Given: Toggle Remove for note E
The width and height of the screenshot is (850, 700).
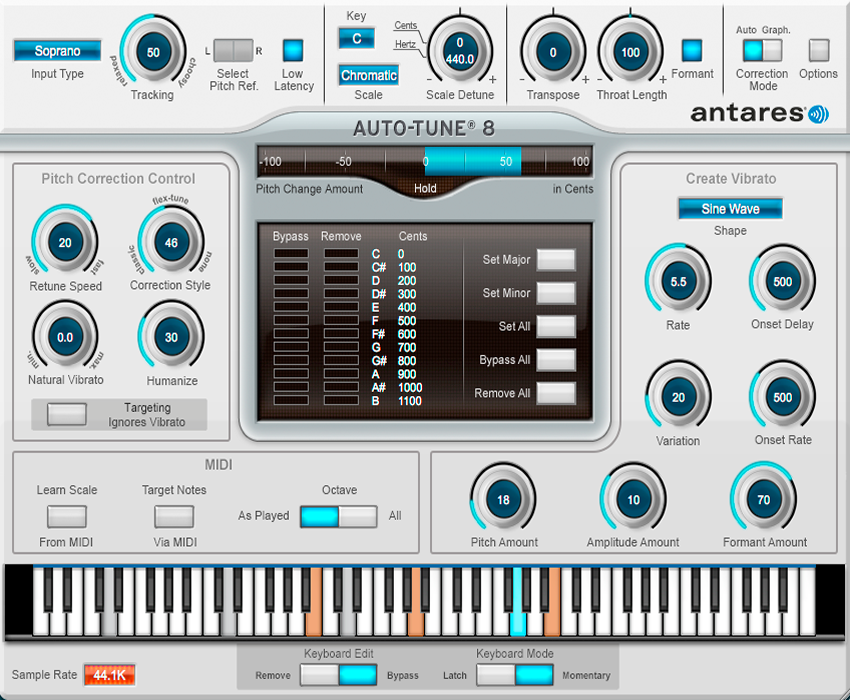Looking at the screenshot, I should pyautogui.click(x=341, y=306).
